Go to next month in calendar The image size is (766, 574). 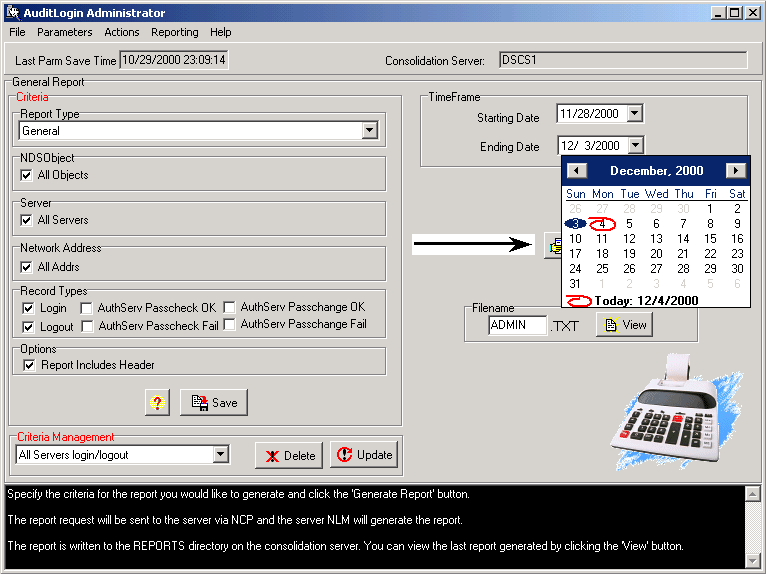click(x=736, y=170)
